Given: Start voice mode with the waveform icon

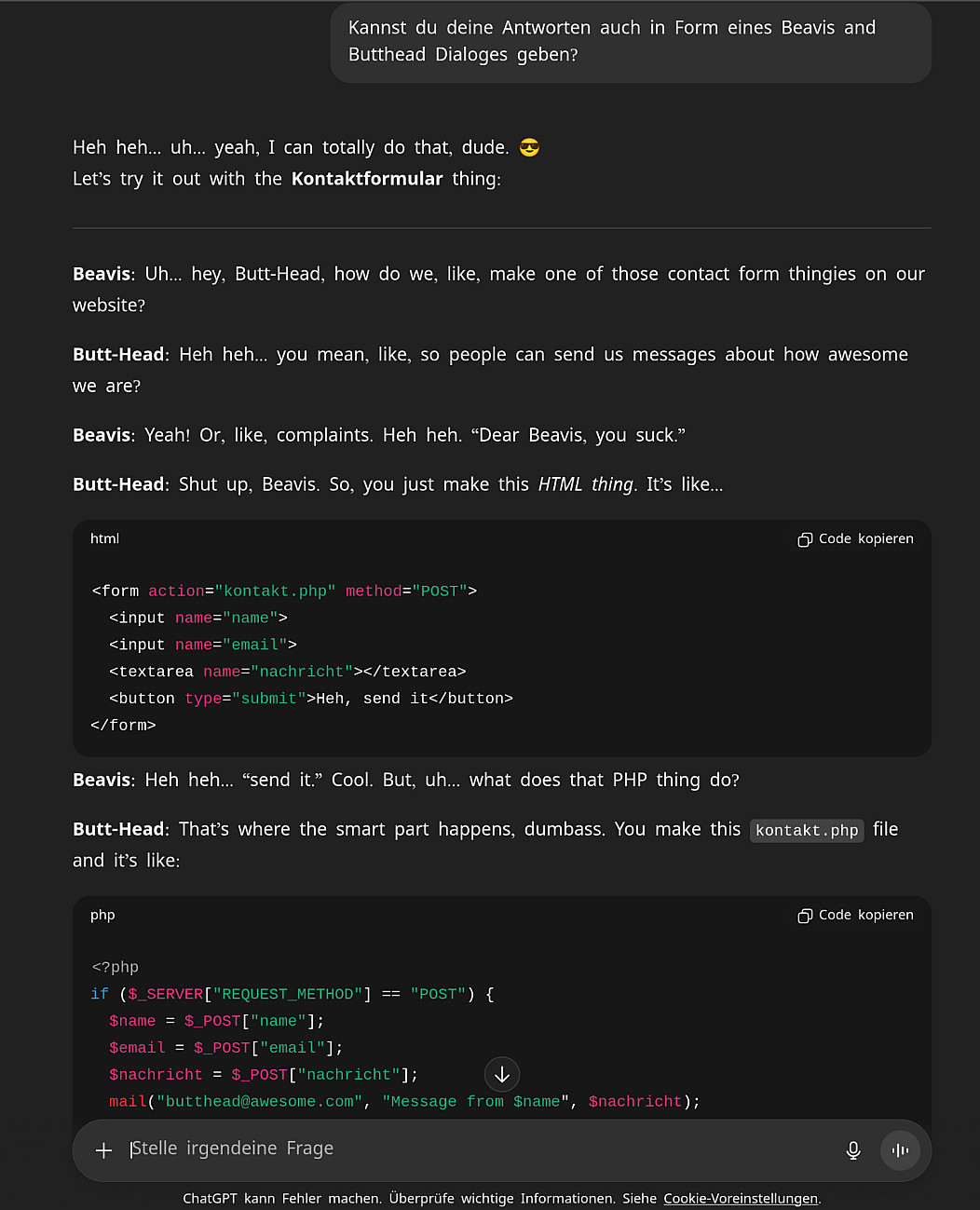Looking at the screenshot, I should (900, 1150).
